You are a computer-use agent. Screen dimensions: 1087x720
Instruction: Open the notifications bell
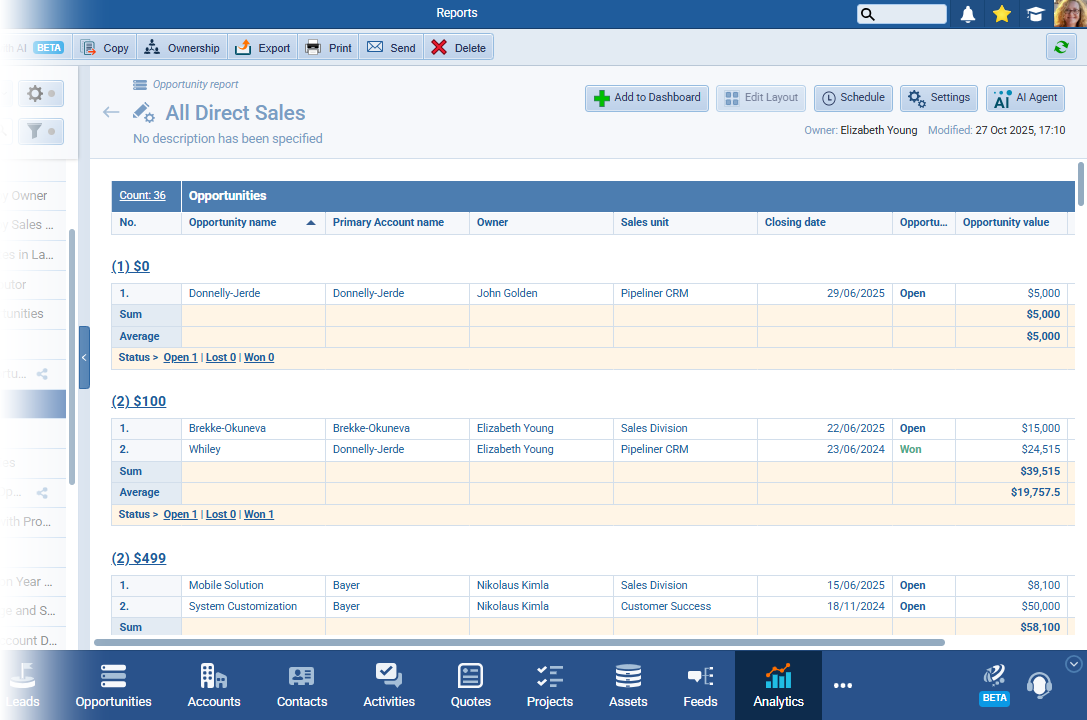coord(968,14)
